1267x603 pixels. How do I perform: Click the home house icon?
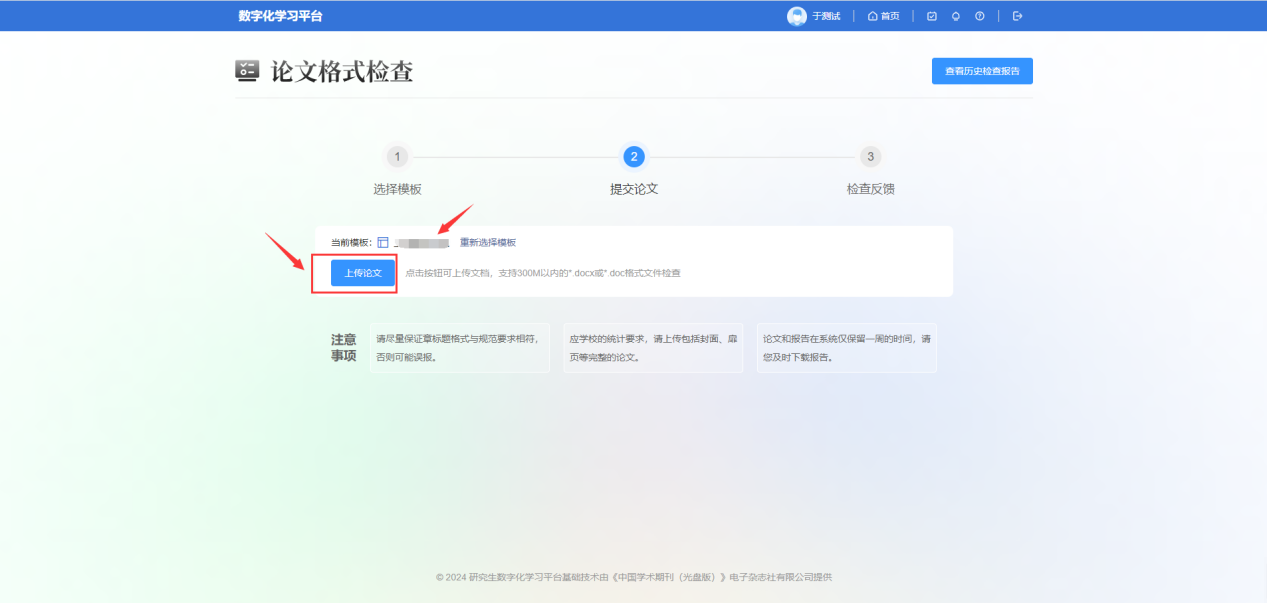coord(872,16)
